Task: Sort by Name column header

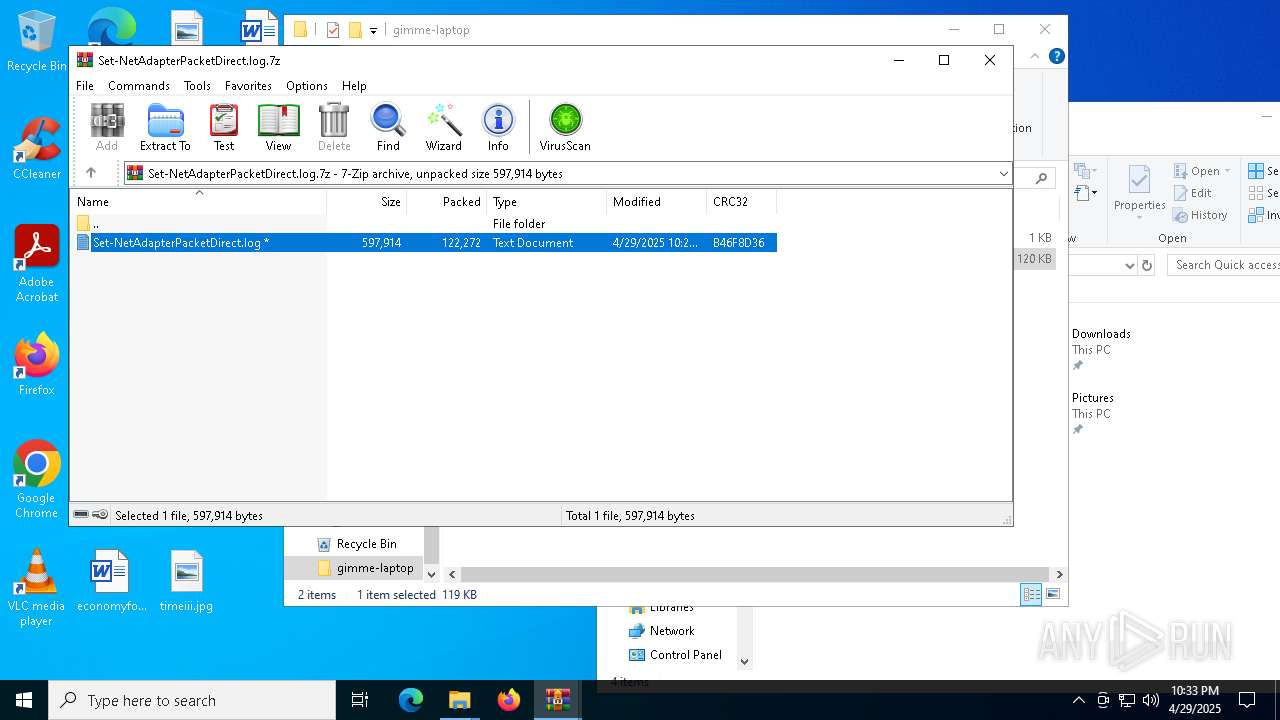Action: 198,202
